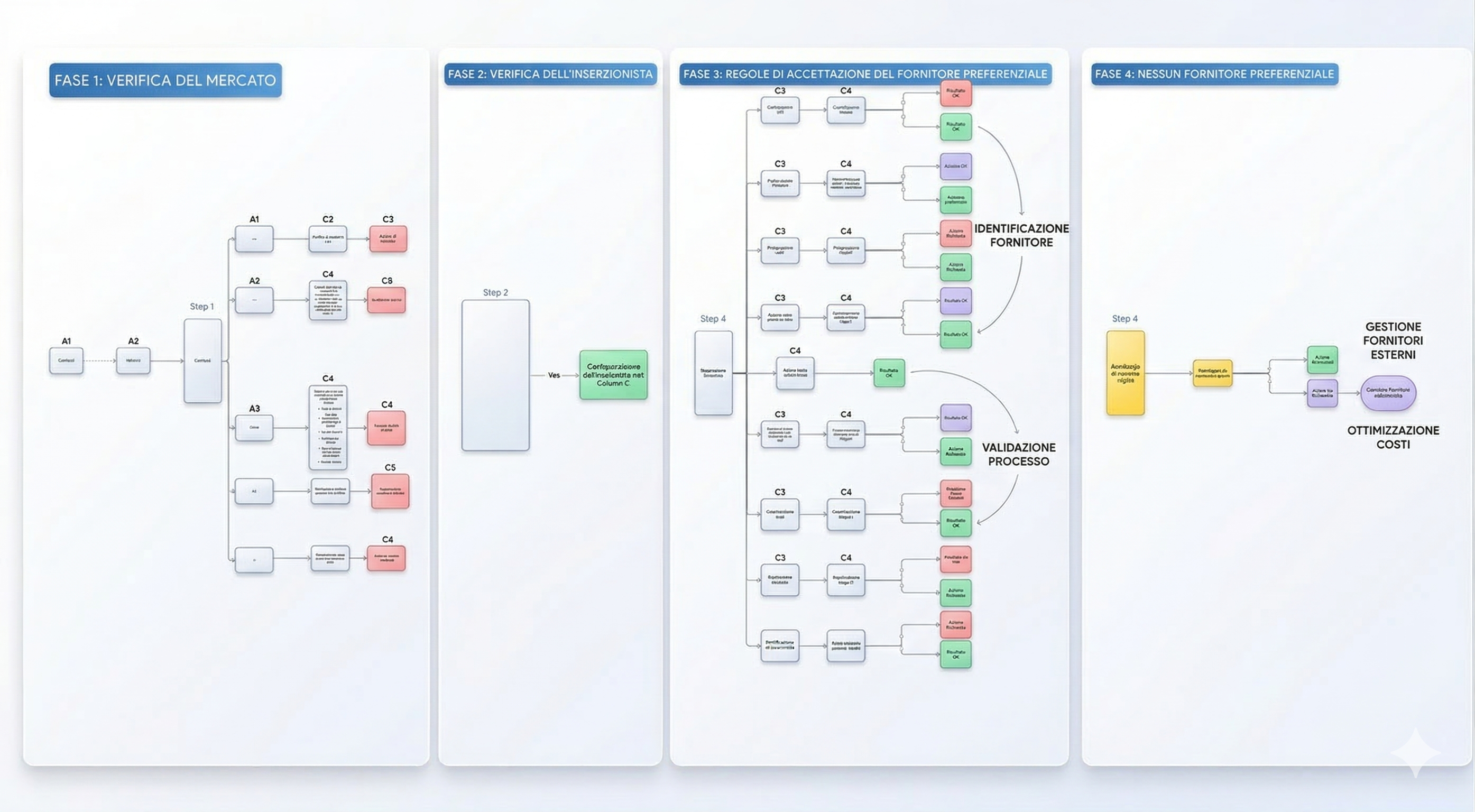Click the Fase 3 Regole di Accettazione header
1475x812 pixels.
pyautogui.click(x=865, y=74)
